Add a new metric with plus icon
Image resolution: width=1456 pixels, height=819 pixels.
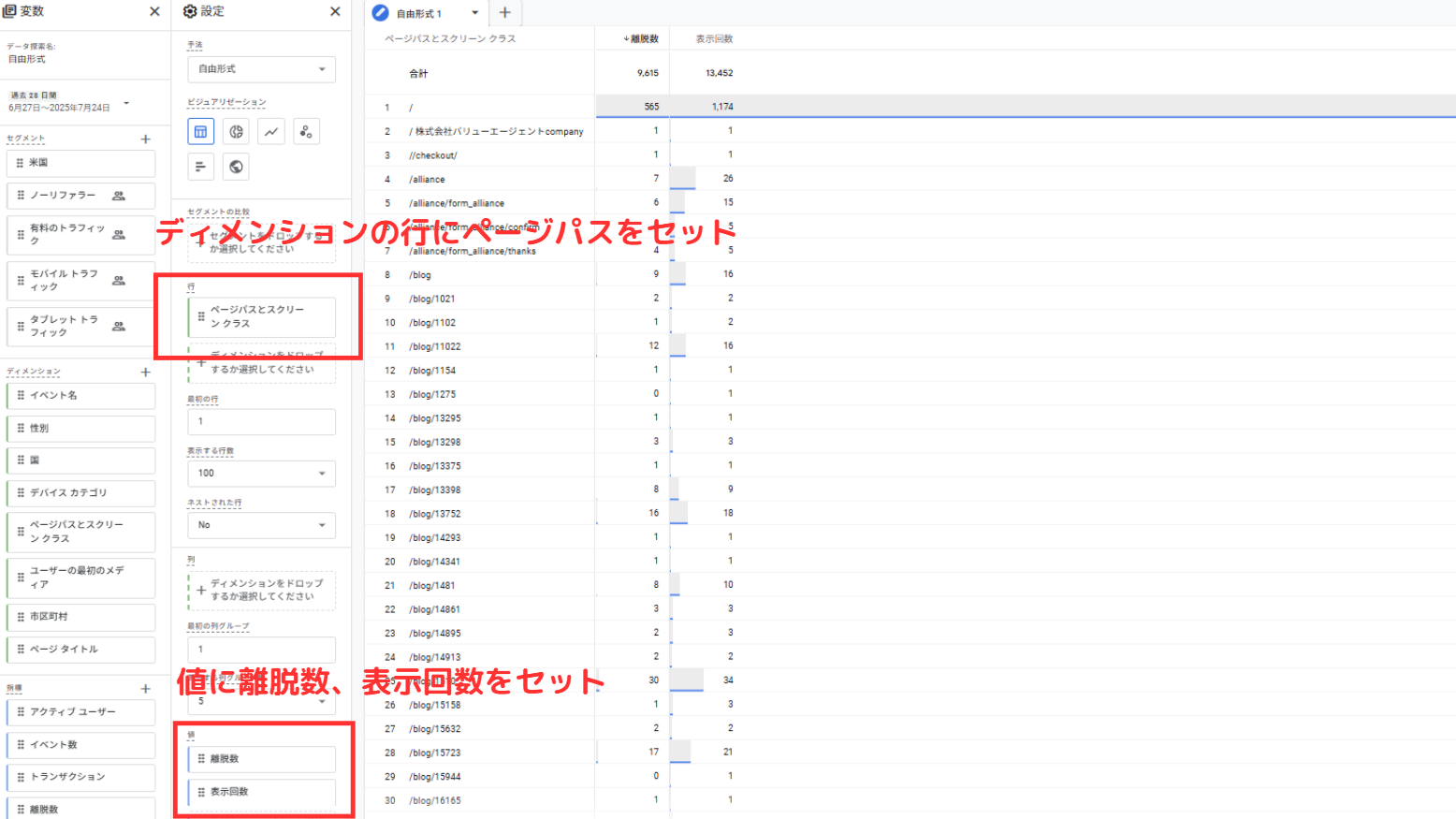pos(145,688)
